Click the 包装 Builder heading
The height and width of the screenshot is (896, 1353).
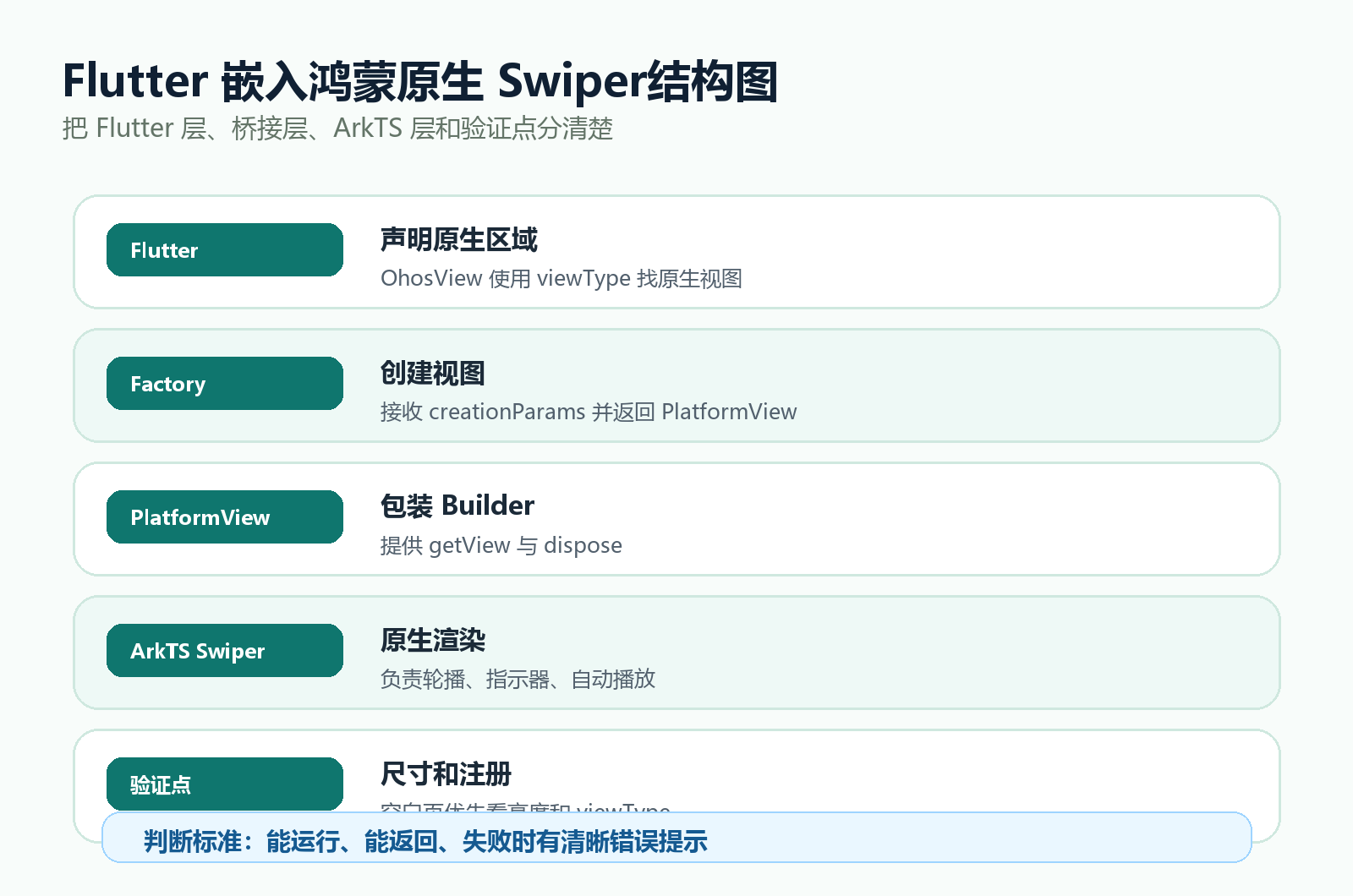(457, 506)
